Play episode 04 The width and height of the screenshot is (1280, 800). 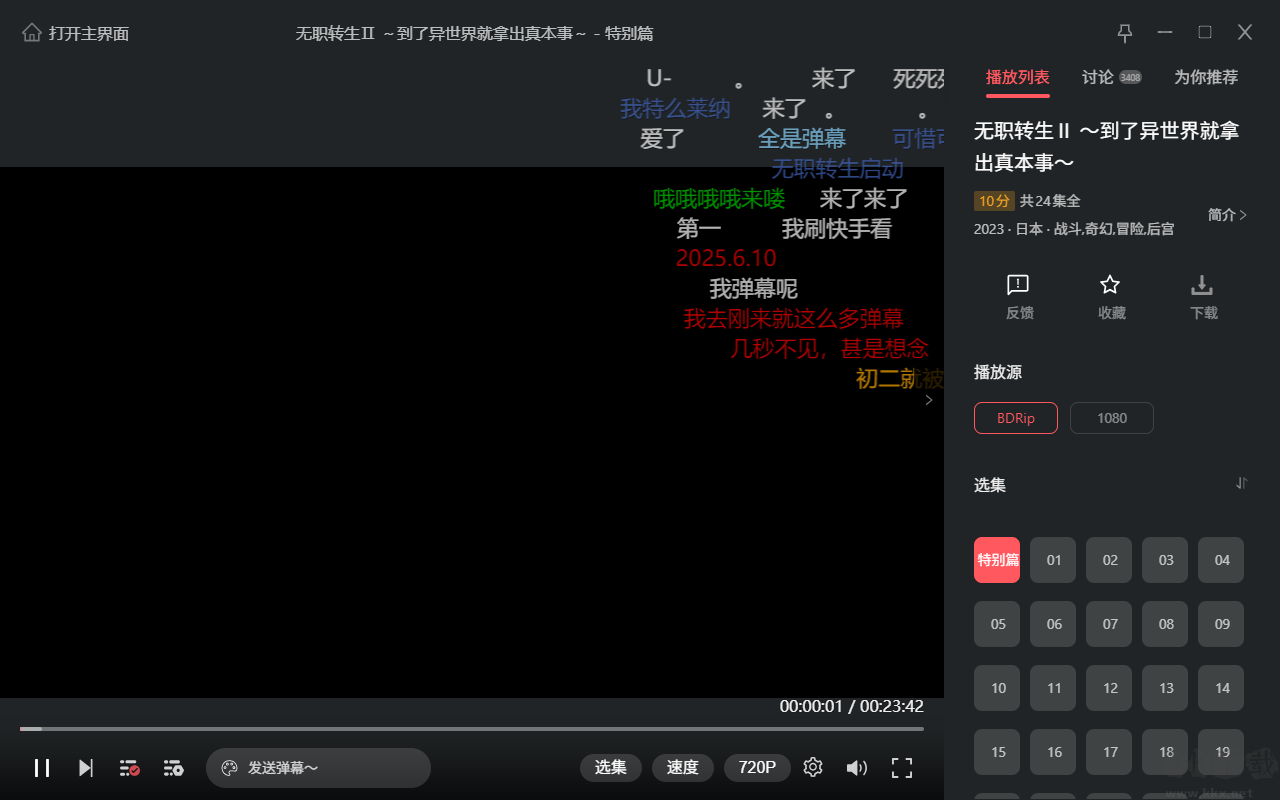pyautogui.click(x=1221, y=560)
